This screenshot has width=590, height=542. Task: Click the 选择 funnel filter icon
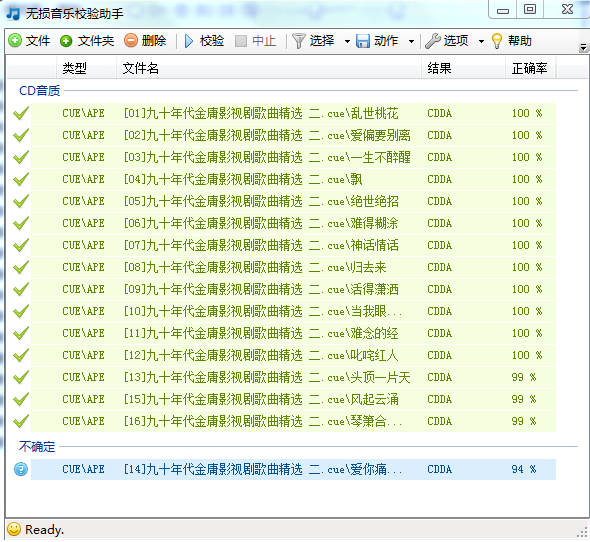click(x=299, y=41)
